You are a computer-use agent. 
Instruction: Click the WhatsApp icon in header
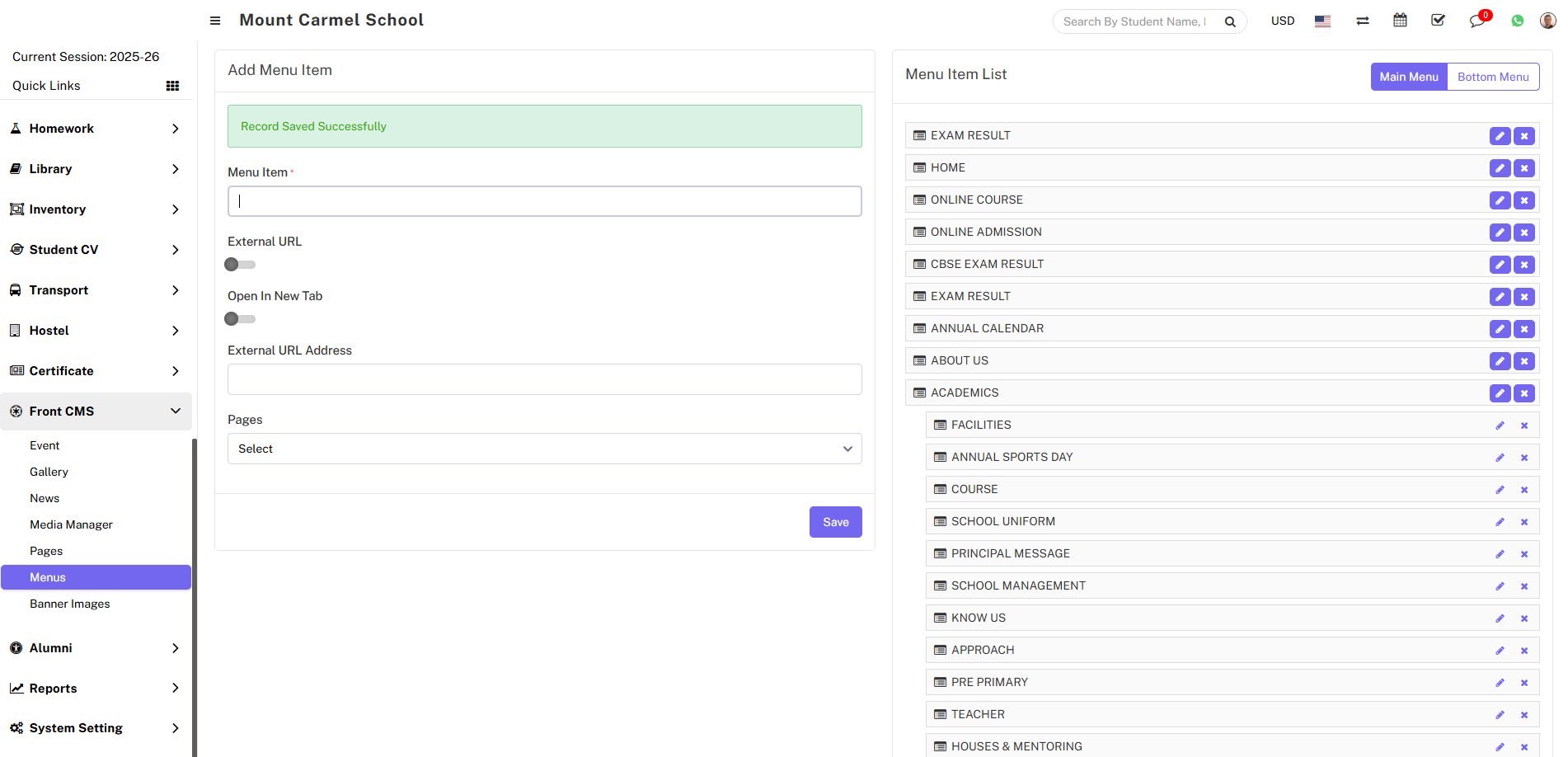(1517, 21)
